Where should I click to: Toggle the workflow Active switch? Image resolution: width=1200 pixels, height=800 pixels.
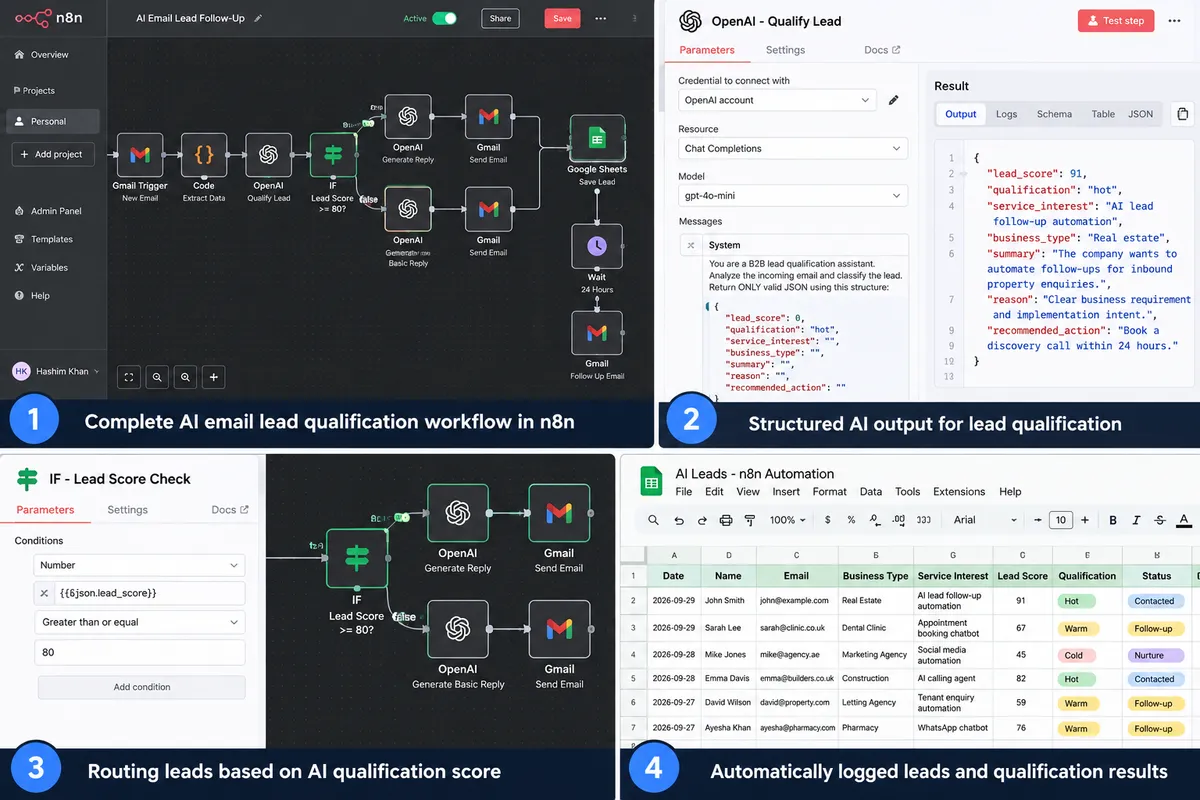tap(444, 18)
